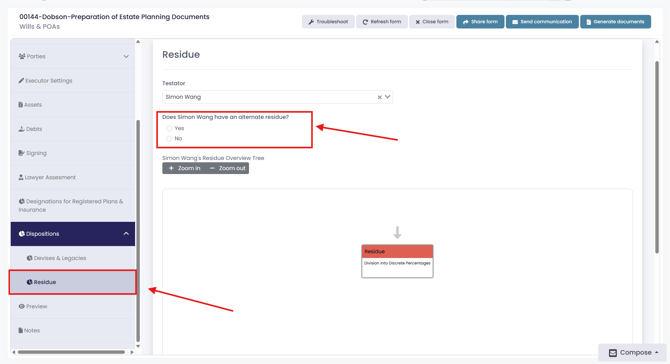Select Yes for alternate residue
Viewport: 670px width, 364px height.
coord(169,128)
